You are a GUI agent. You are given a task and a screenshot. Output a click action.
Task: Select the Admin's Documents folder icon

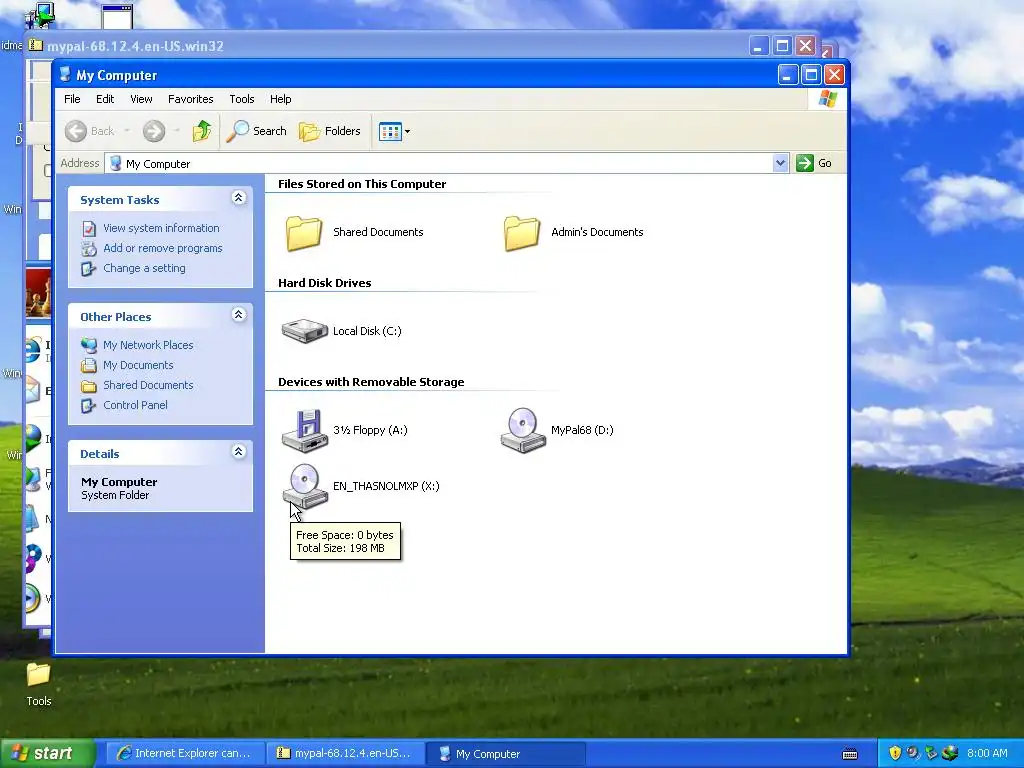[522, 232]
